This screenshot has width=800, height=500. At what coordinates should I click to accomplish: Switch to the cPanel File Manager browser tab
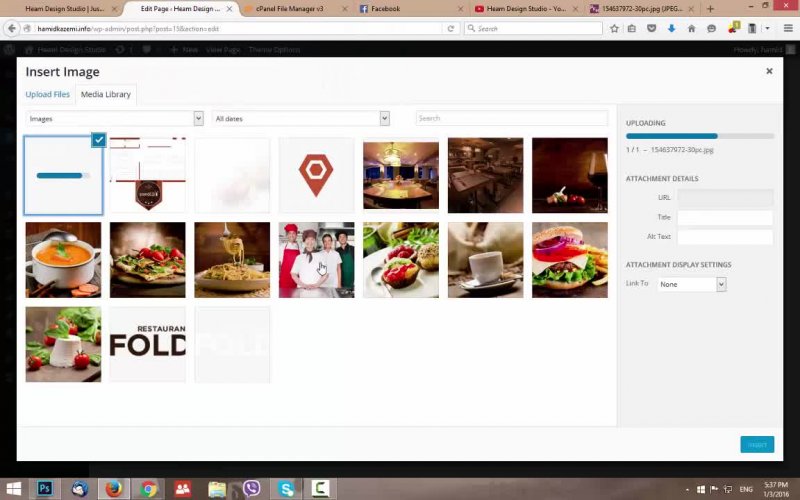click(292, 8)
